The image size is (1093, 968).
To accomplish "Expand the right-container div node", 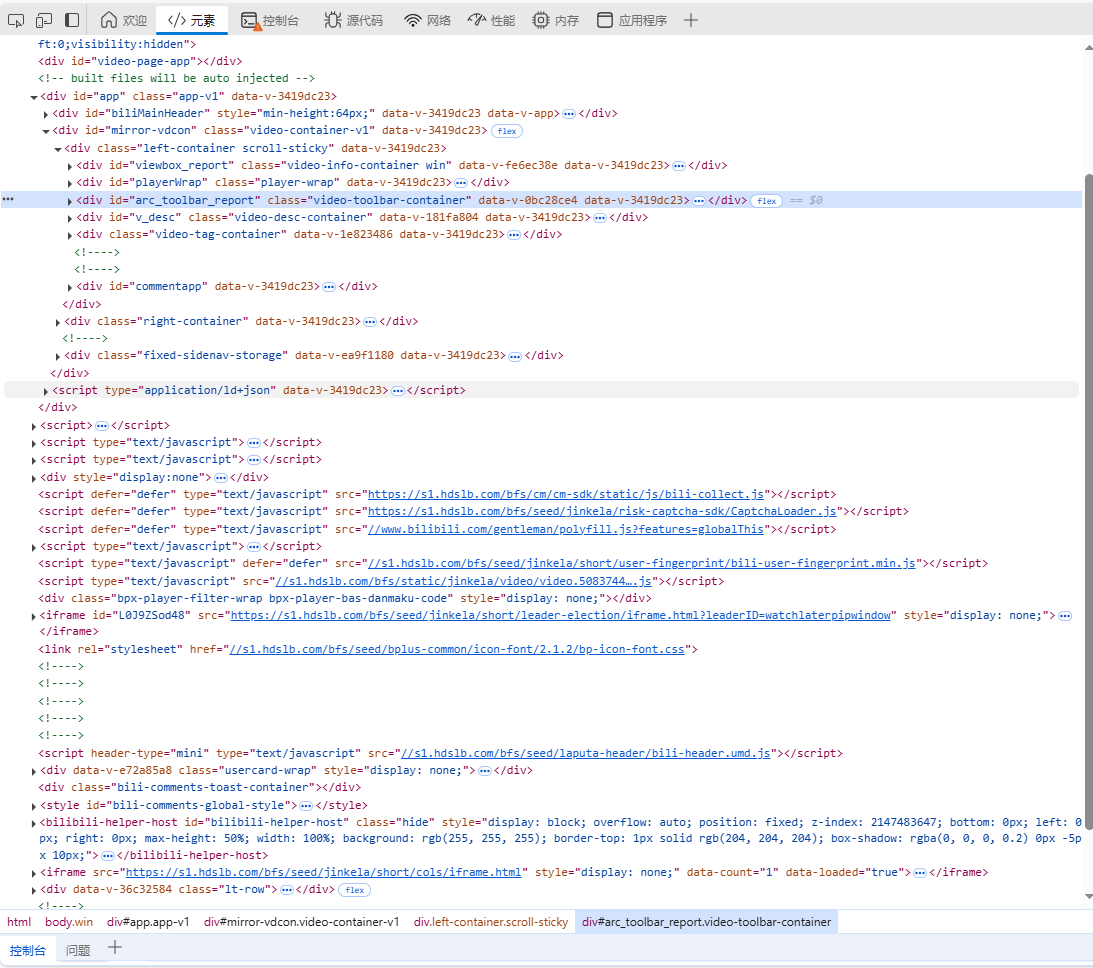I will pos(58,322).
